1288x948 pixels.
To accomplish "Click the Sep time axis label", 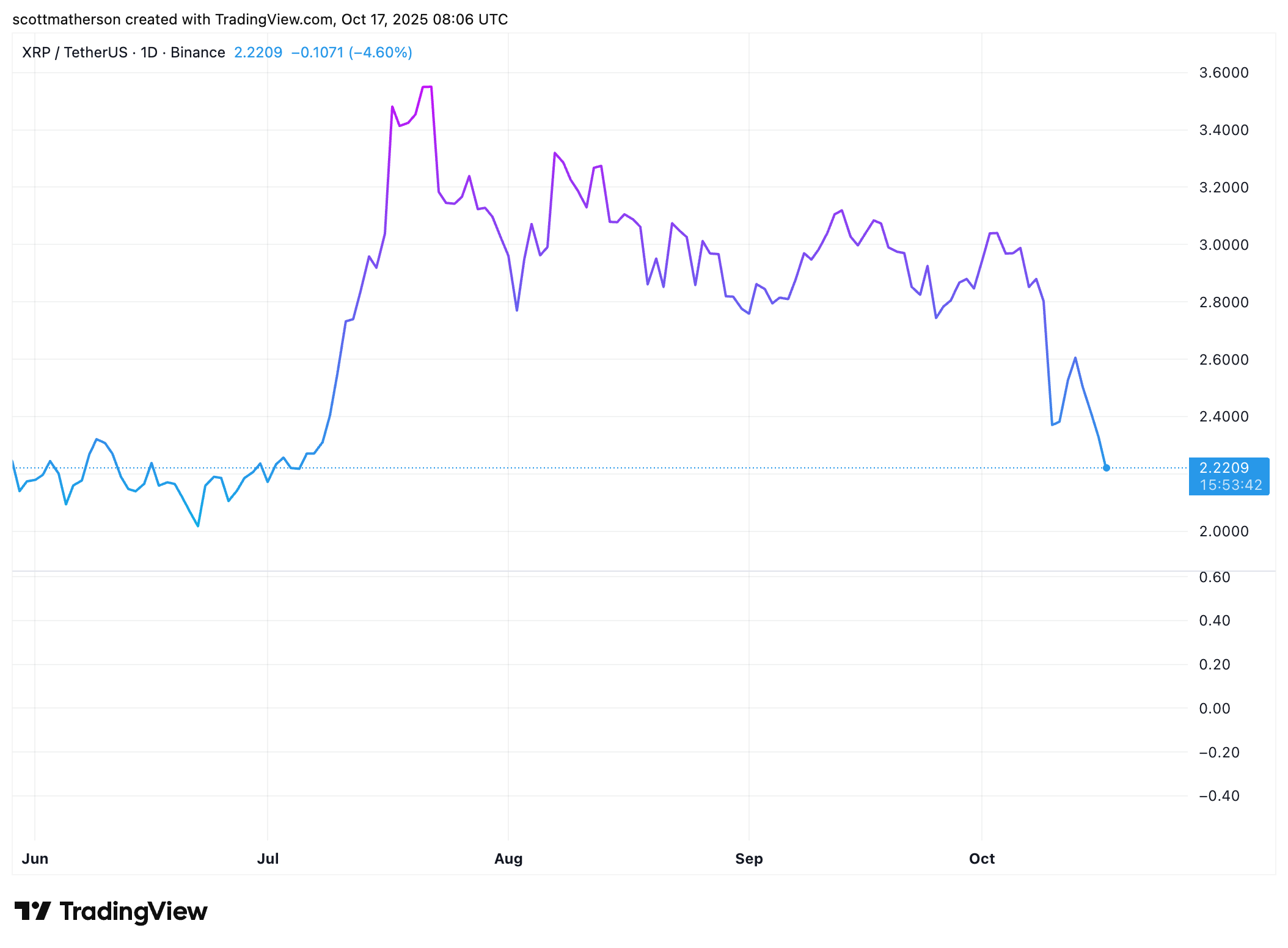I will tap(748, 859).
